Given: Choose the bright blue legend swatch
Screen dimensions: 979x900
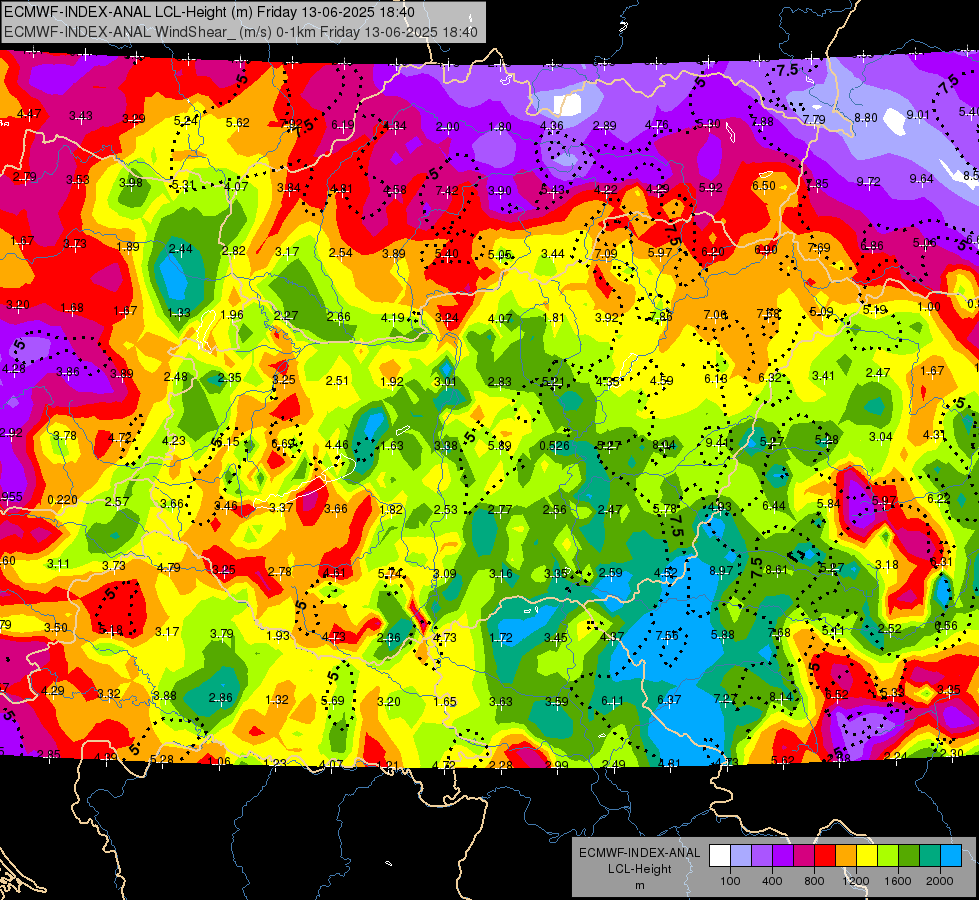Looking at the screenshot, I should point(952,856).
